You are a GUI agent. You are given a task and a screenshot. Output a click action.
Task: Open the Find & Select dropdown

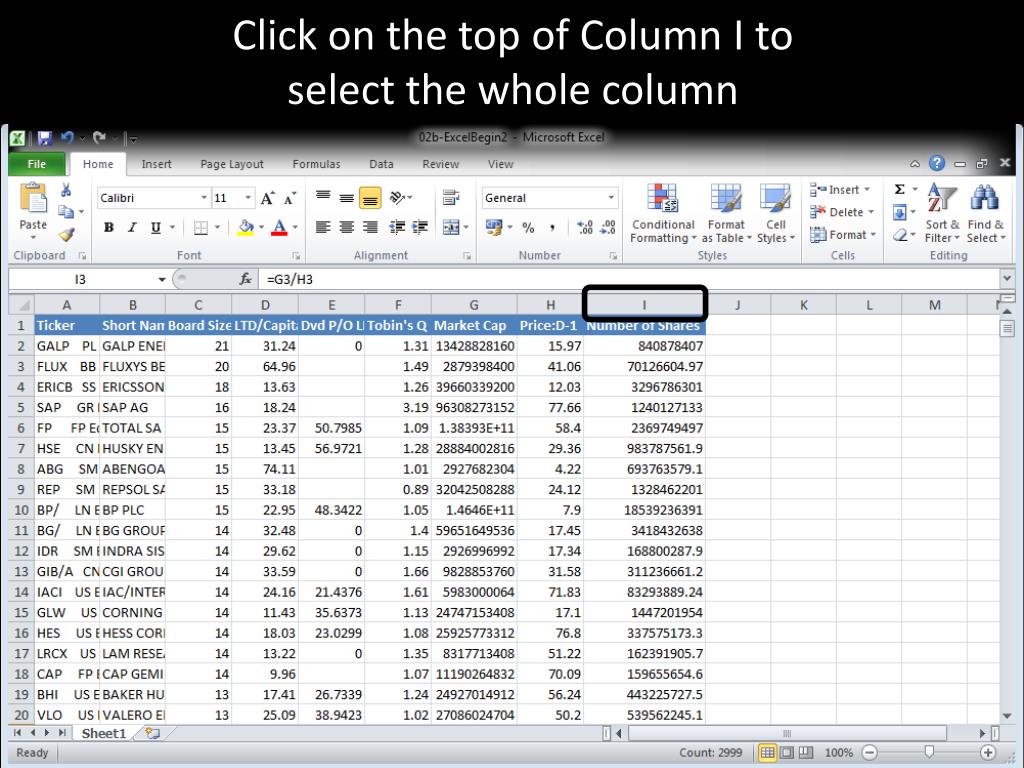click(x=986, y=213)
